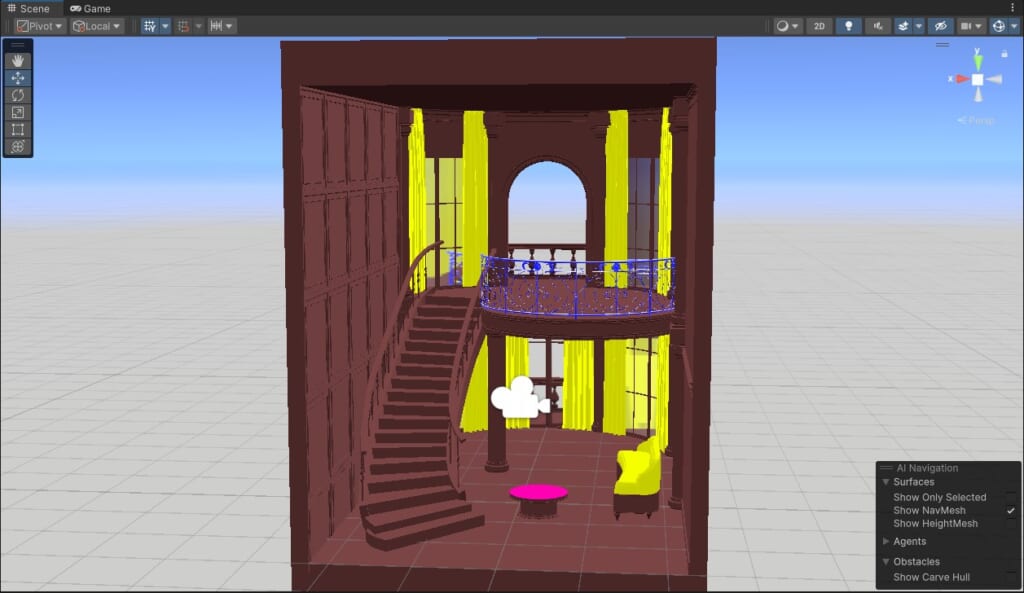Select the yellow sofa object
This screenshot has width=1024, height=593.
pyautogui.click(x=639, y=470)
